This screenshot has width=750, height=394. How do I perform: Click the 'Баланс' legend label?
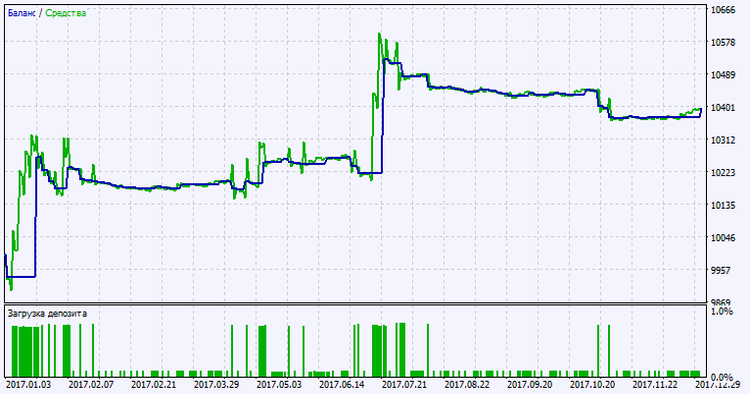21,13
